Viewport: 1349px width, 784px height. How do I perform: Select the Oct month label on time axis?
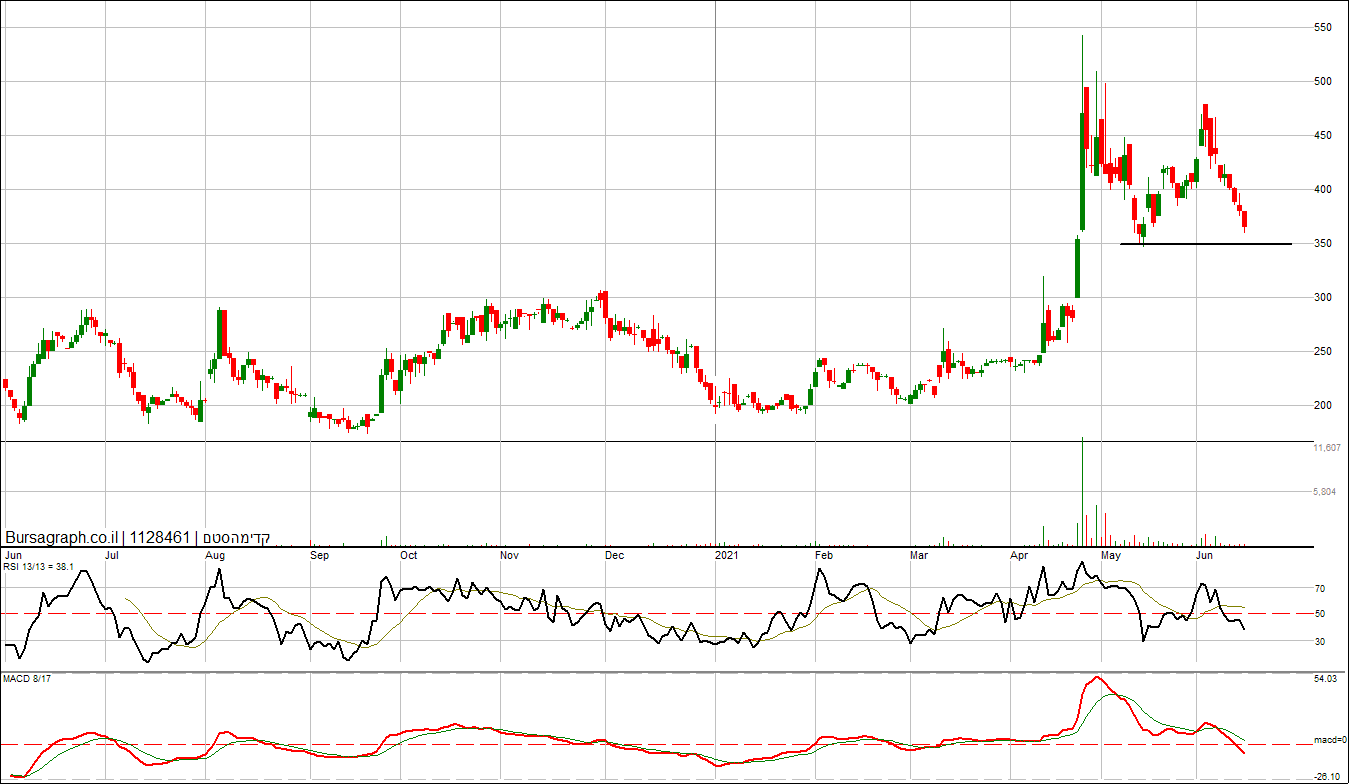[x=408, y=554]
